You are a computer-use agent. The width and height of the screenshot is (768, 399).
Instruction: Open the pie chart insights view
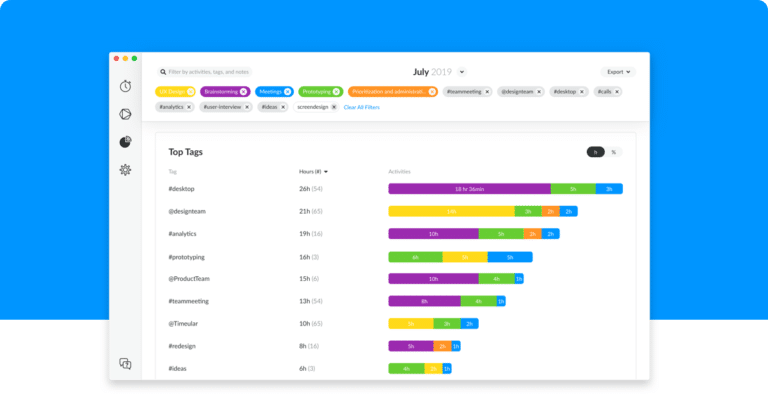pyautogui.click(x=125, y=142)
